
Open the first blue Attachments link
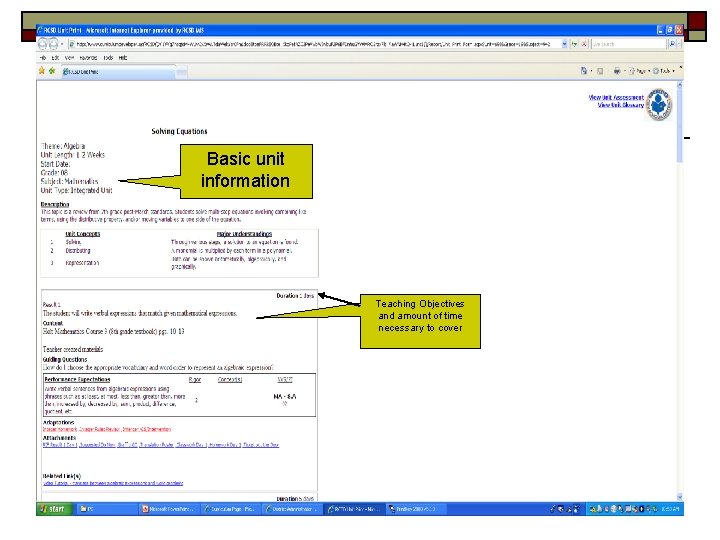point(60,445)
